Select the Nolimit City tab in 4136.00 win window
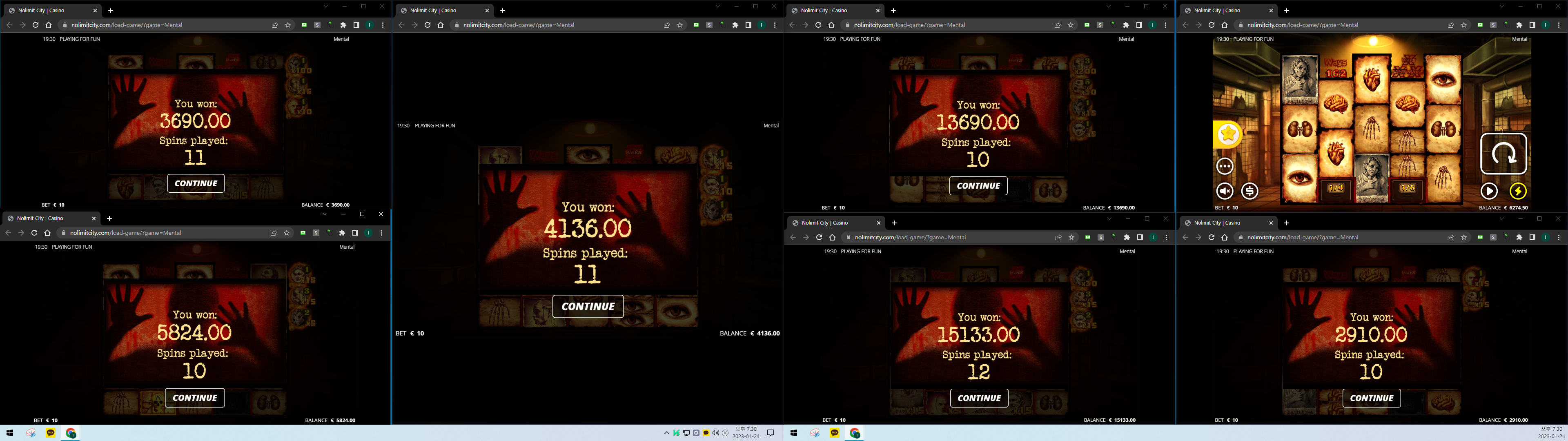 click(x=444, y=10)
